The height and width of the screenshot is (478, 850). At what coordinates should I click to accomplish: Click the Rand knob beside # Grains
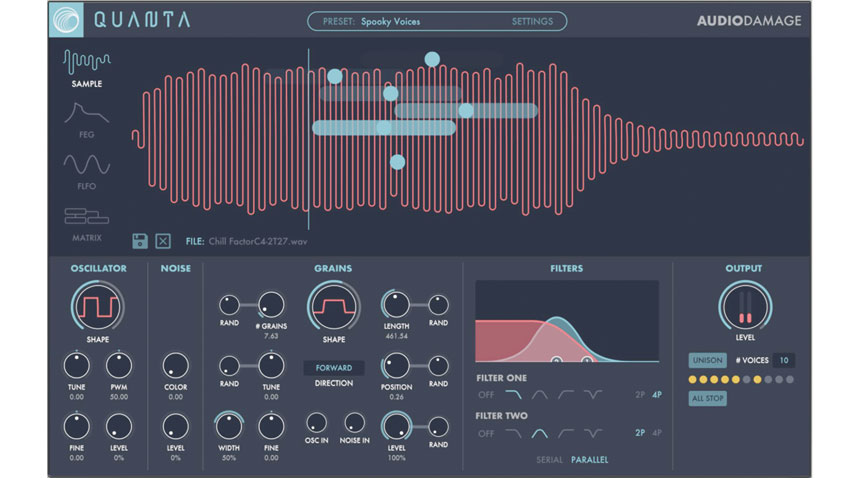(x=229, y=305)
